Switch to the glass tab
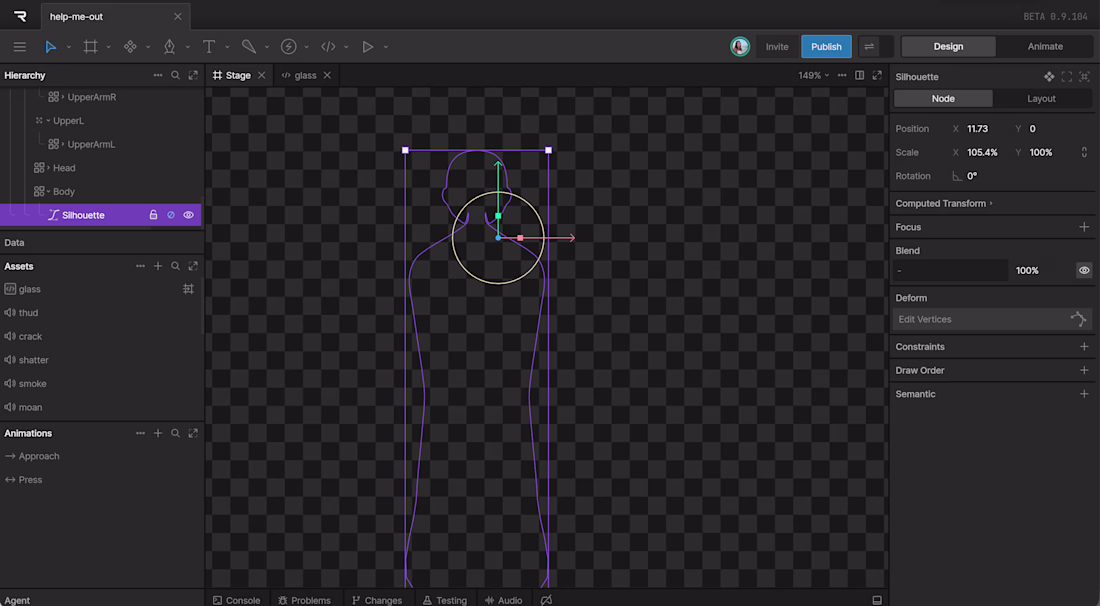The width and height of the screenshot is (1100, 606). click(x=305, y=75)
